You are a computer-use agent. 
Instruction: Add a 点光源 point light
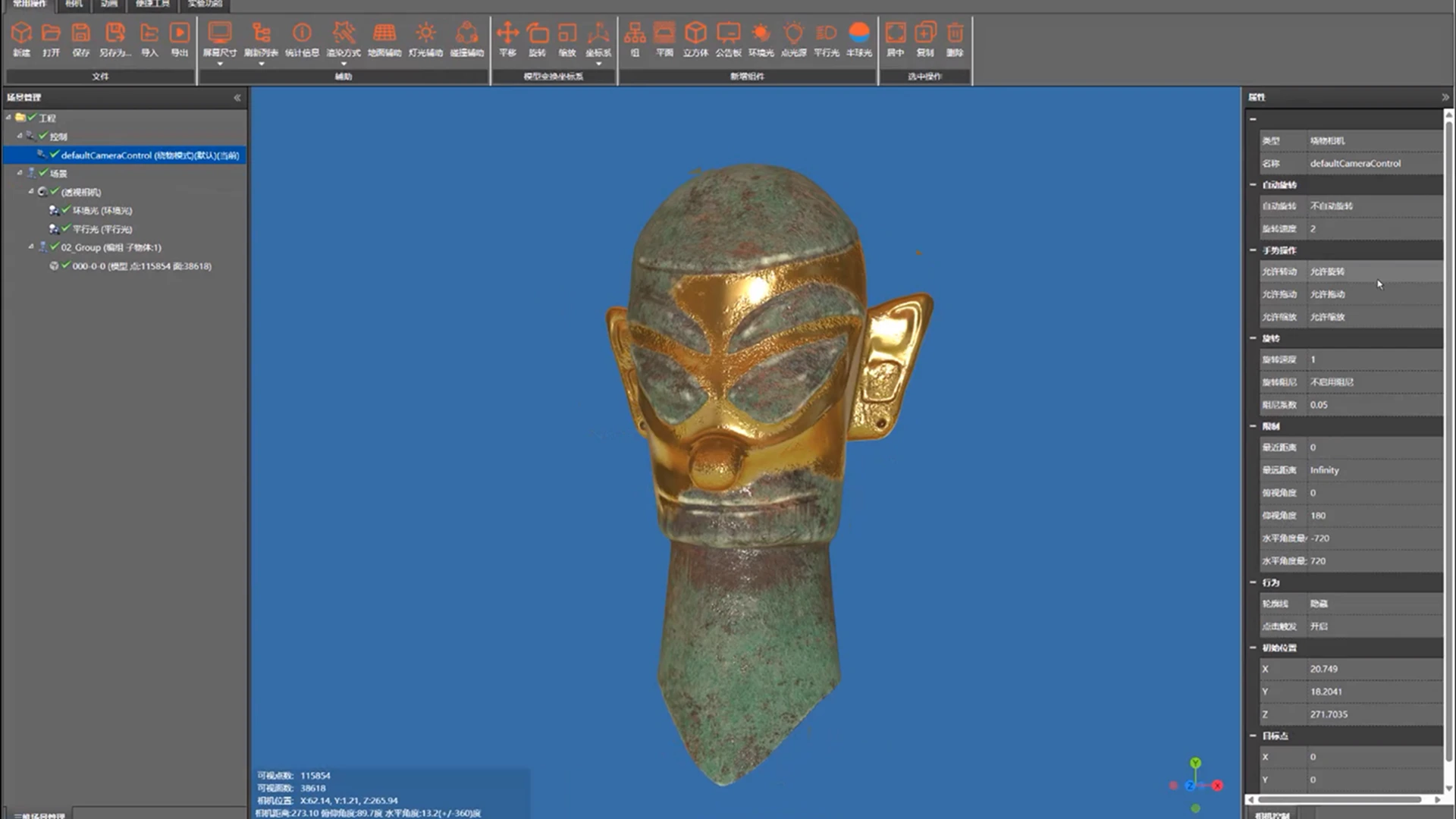pos(793,39)
